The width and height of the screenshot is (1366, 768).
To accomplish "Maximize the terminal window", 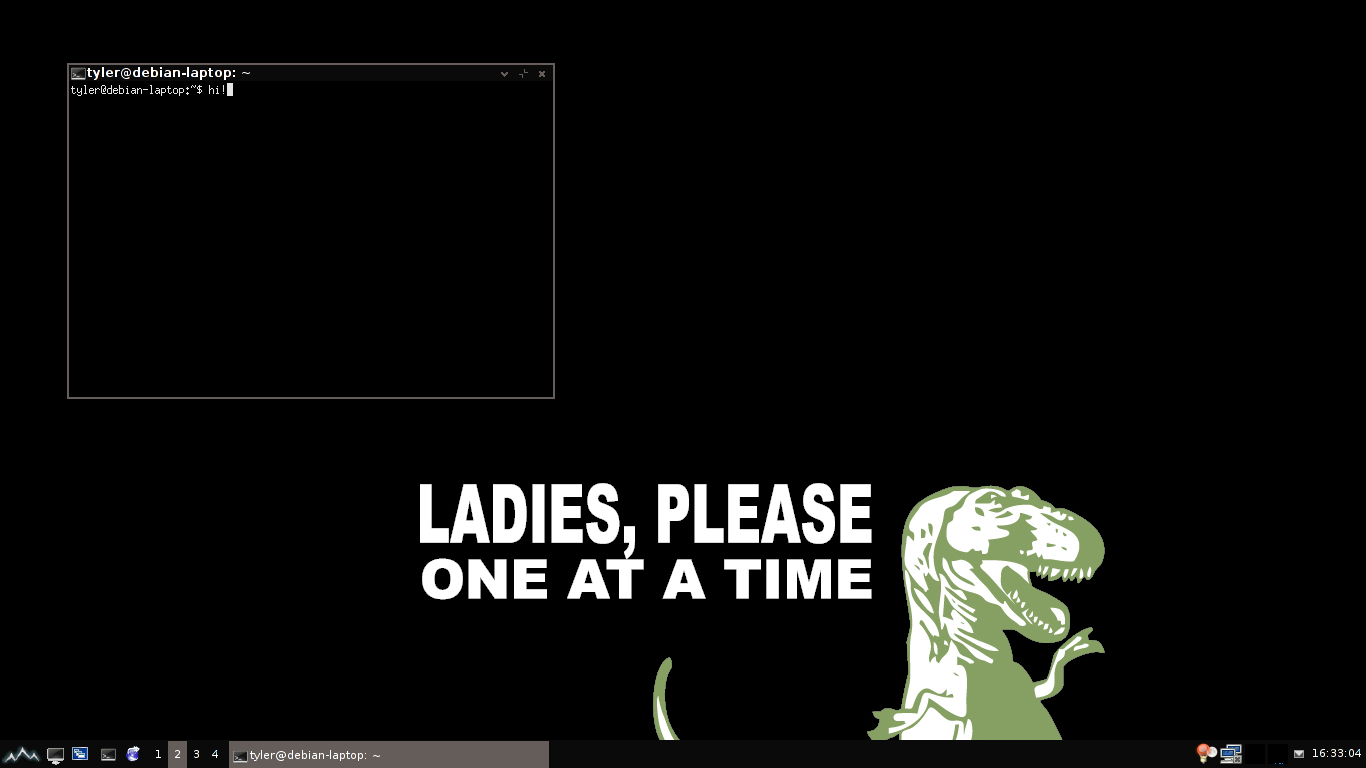I will [523, 74].
